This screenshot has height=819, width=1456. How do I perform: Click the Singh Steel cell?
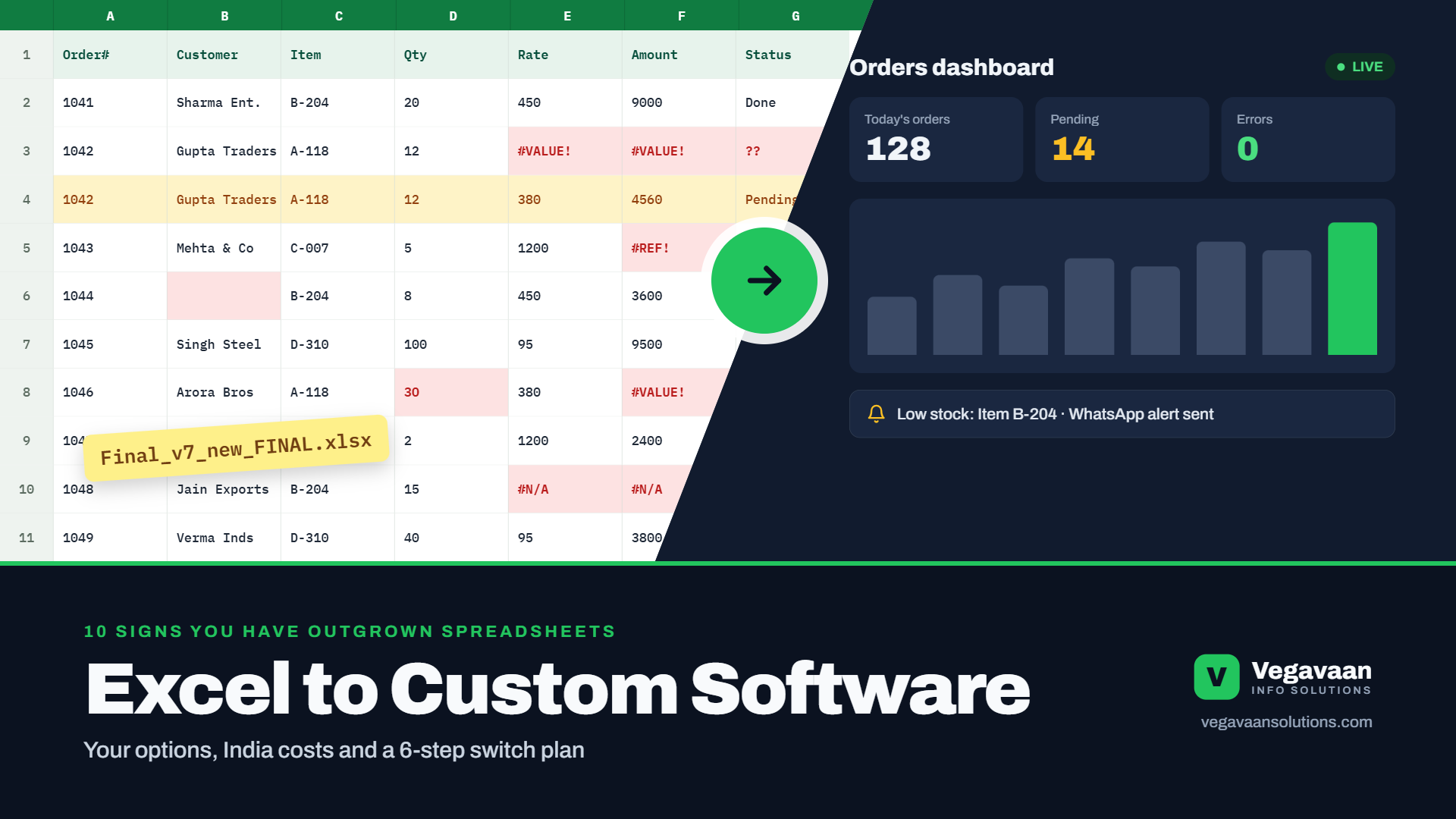tap(224, 344)
